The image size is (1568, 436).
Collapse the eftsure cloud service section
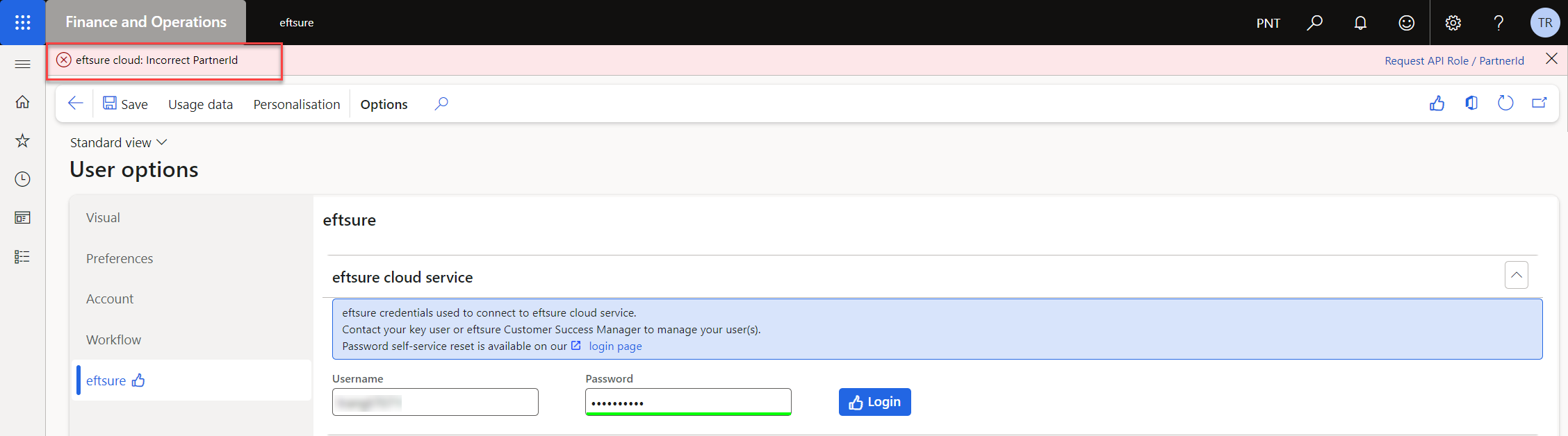tap(1517, 275)
